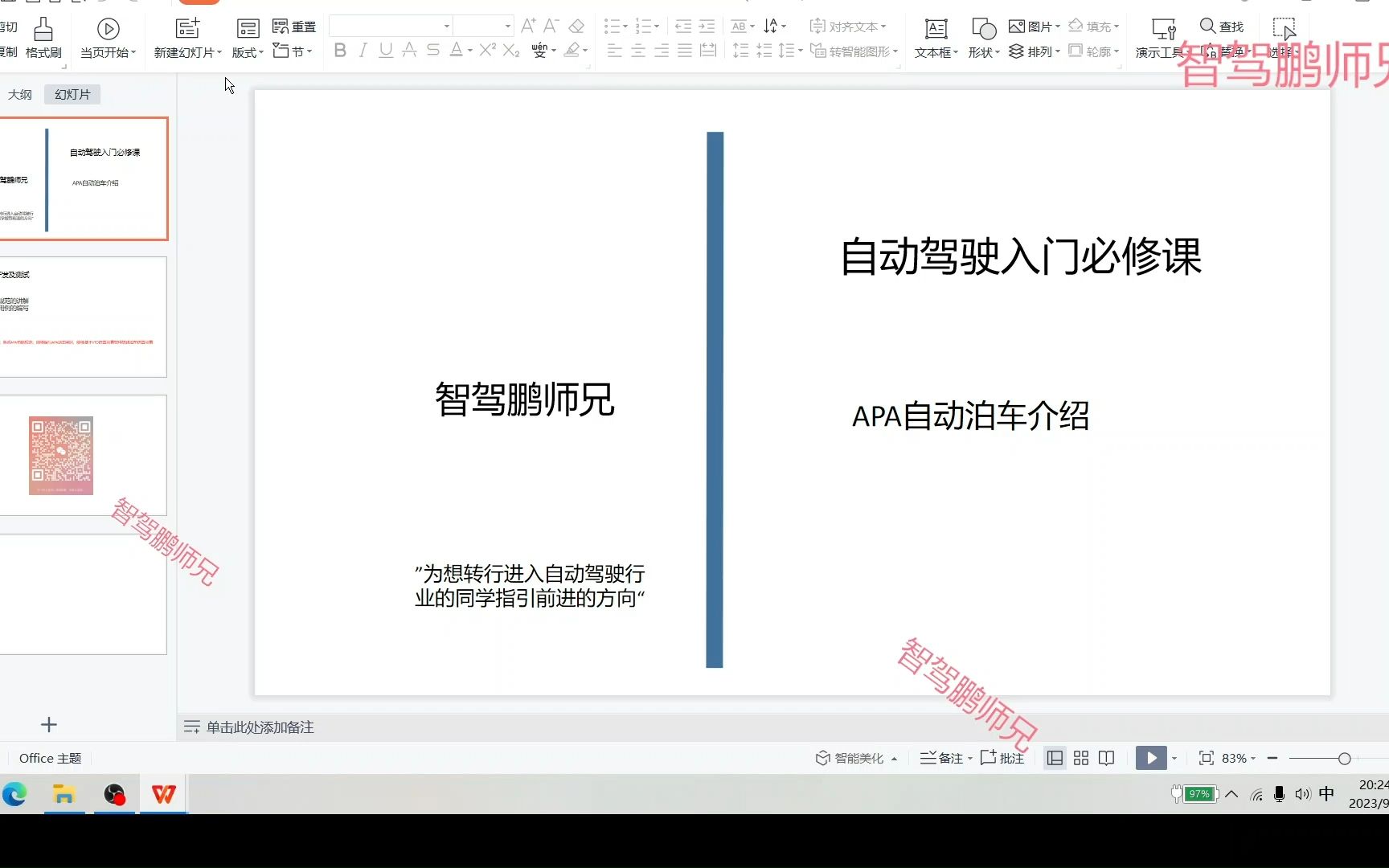This screenshot has height=868, width=1389.
Task: Open Arrange (排列) options
Action: [x=1034, y=51]
